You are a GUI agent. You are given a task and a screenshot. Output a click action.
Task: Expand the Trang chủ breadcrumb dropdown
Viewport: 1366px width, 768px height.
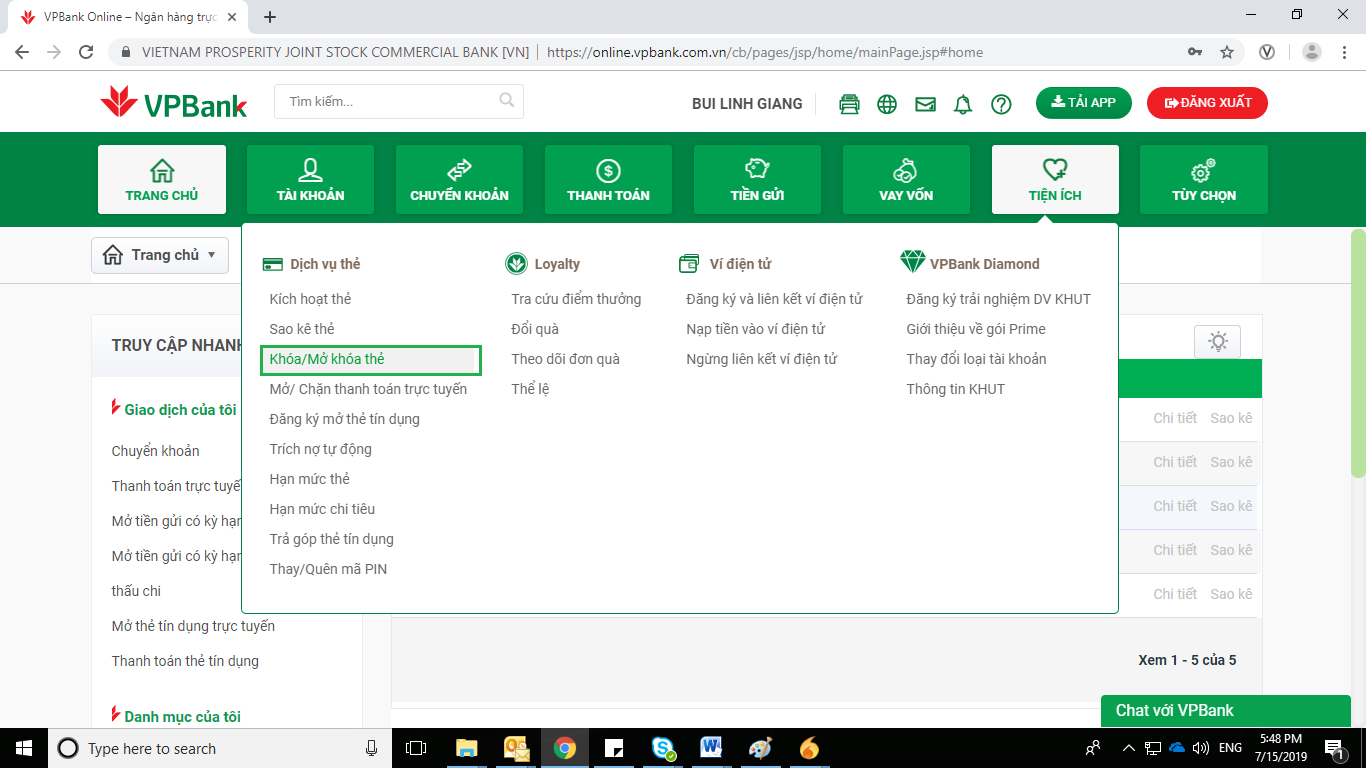[x=160, y=255]
